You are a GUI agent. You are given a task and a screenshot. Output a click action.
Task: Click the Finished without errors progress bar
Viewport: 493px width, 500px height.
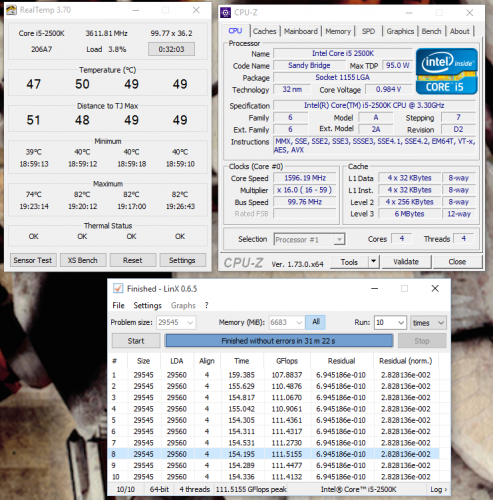coord(279,341)
